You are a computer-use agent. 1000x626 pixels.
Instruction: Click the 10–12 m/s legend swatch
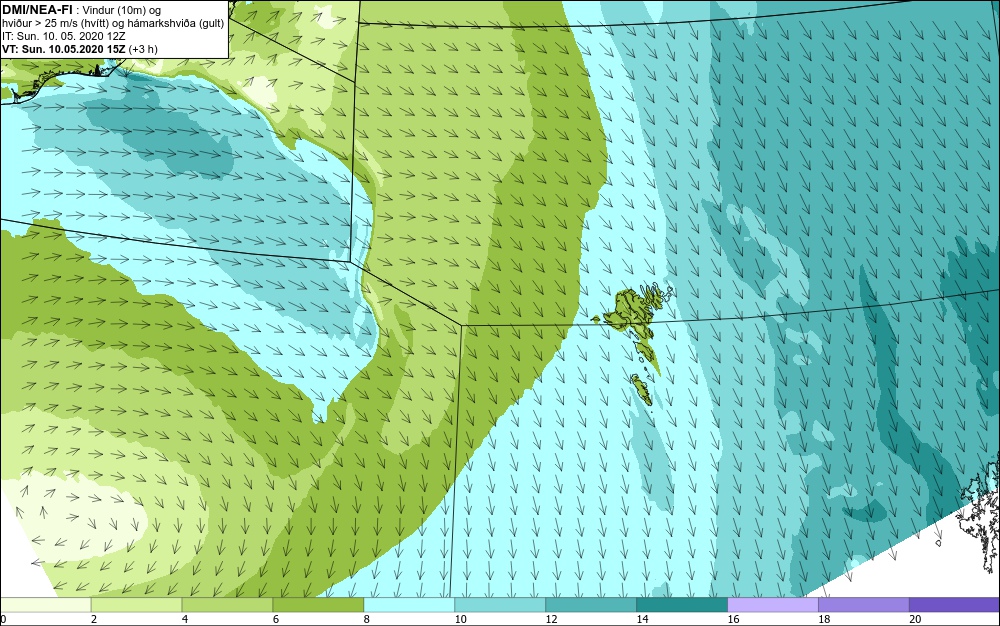(500, 605)
